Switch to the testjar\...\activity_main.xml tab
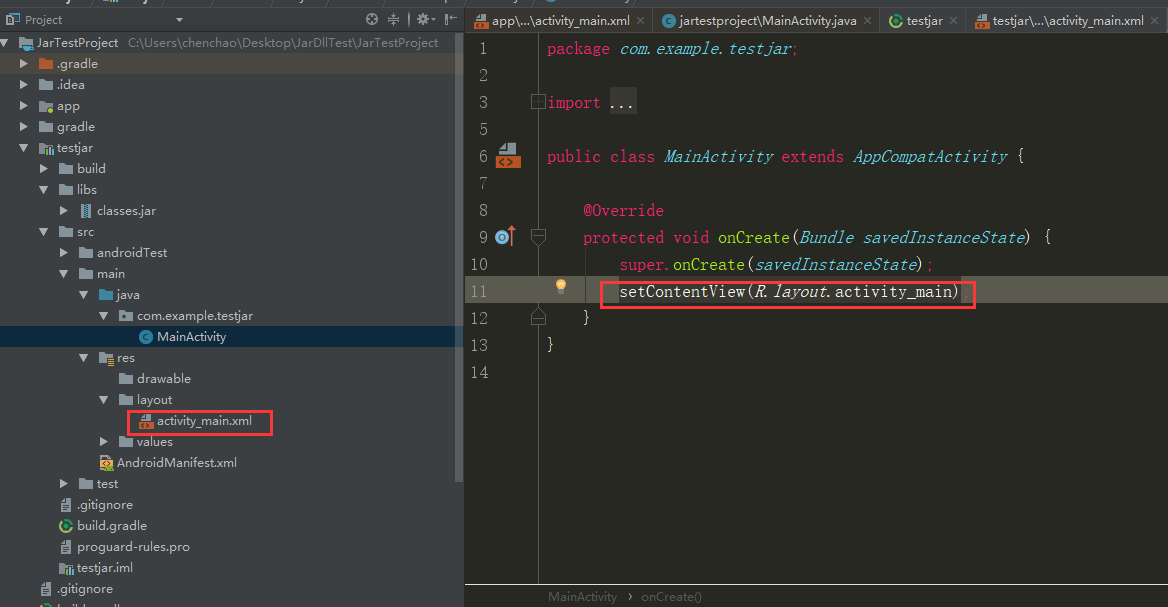The width and height of the screenshot is (1168, 607). coord(1067,21)
